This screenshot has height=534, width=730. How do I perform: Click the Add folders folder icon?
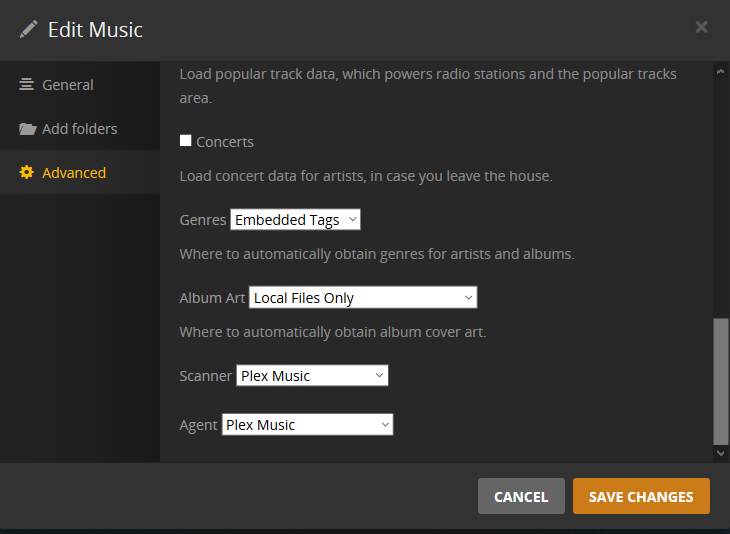coord(27,129)
